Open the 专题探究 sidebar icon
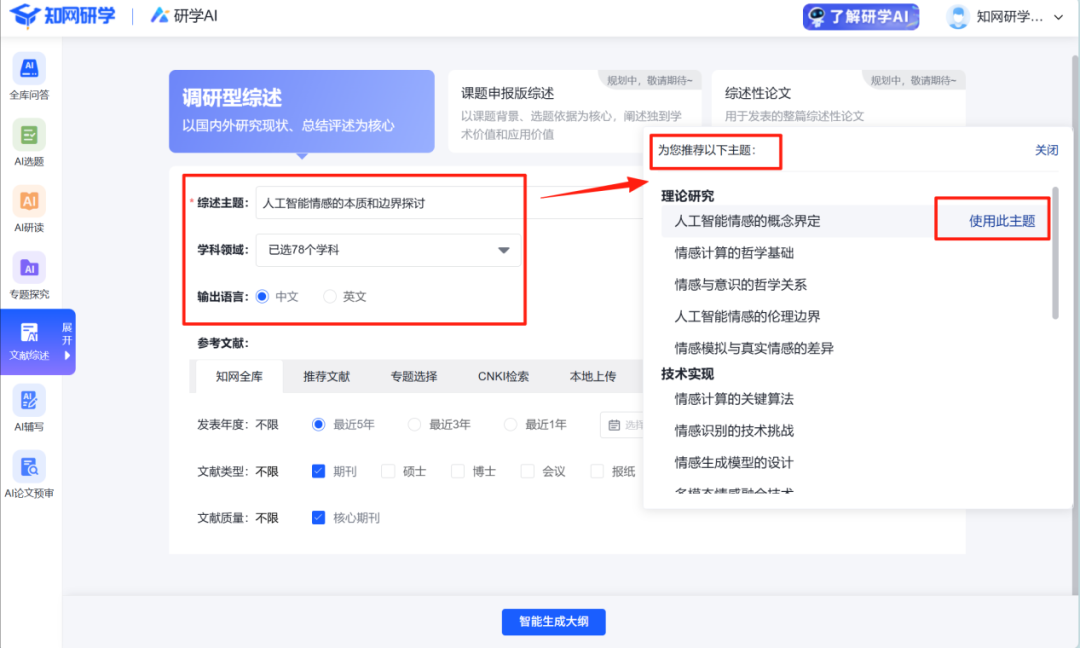1080x648 pixels. tap(29, 268)
